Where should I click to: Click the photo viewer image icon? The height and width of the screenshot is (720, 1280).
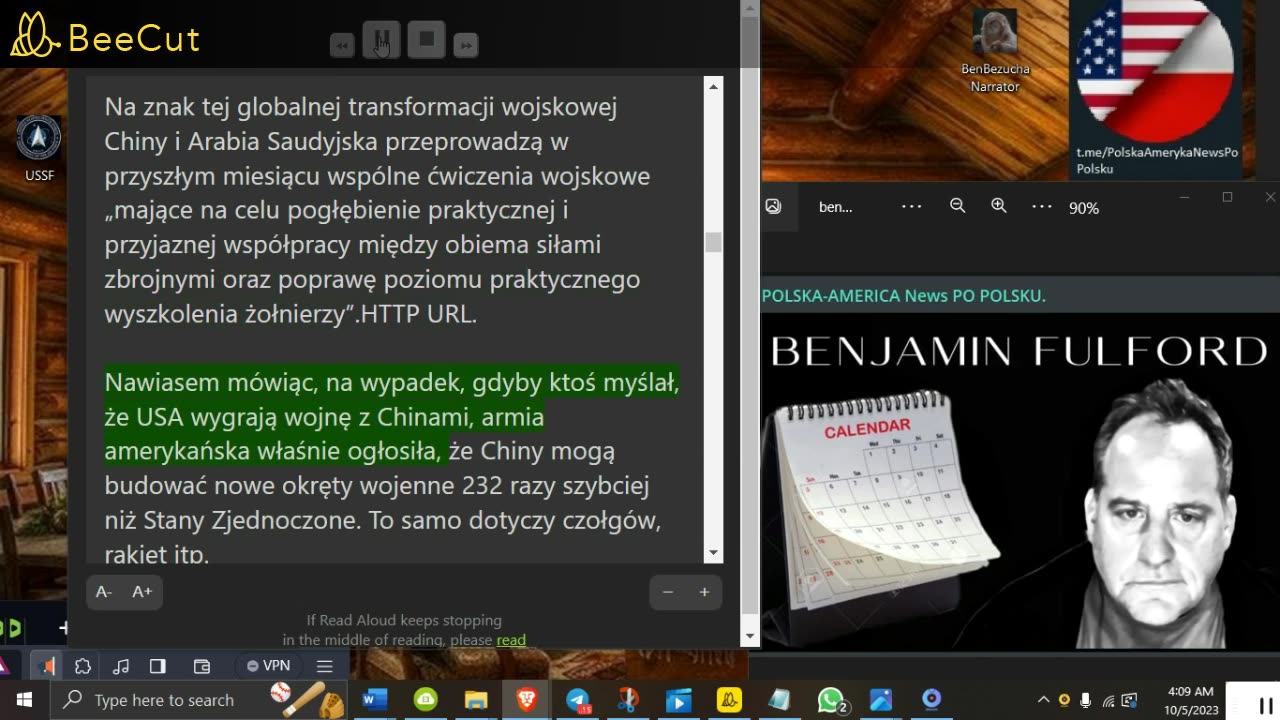(x=773, y=206)
